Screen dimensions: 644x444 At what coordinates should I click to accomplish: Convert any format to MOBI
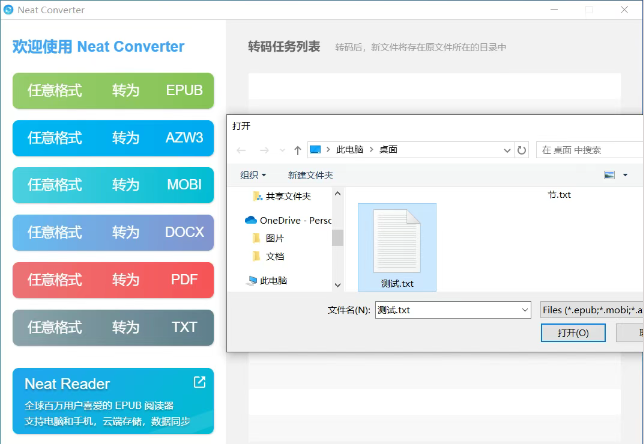click(x=113, y=185)
